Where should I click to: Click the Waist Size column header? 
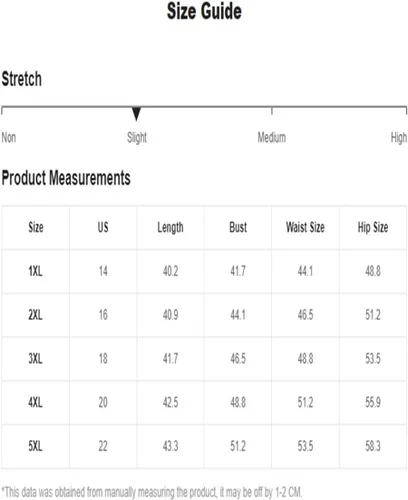click(x=305, y=227)
